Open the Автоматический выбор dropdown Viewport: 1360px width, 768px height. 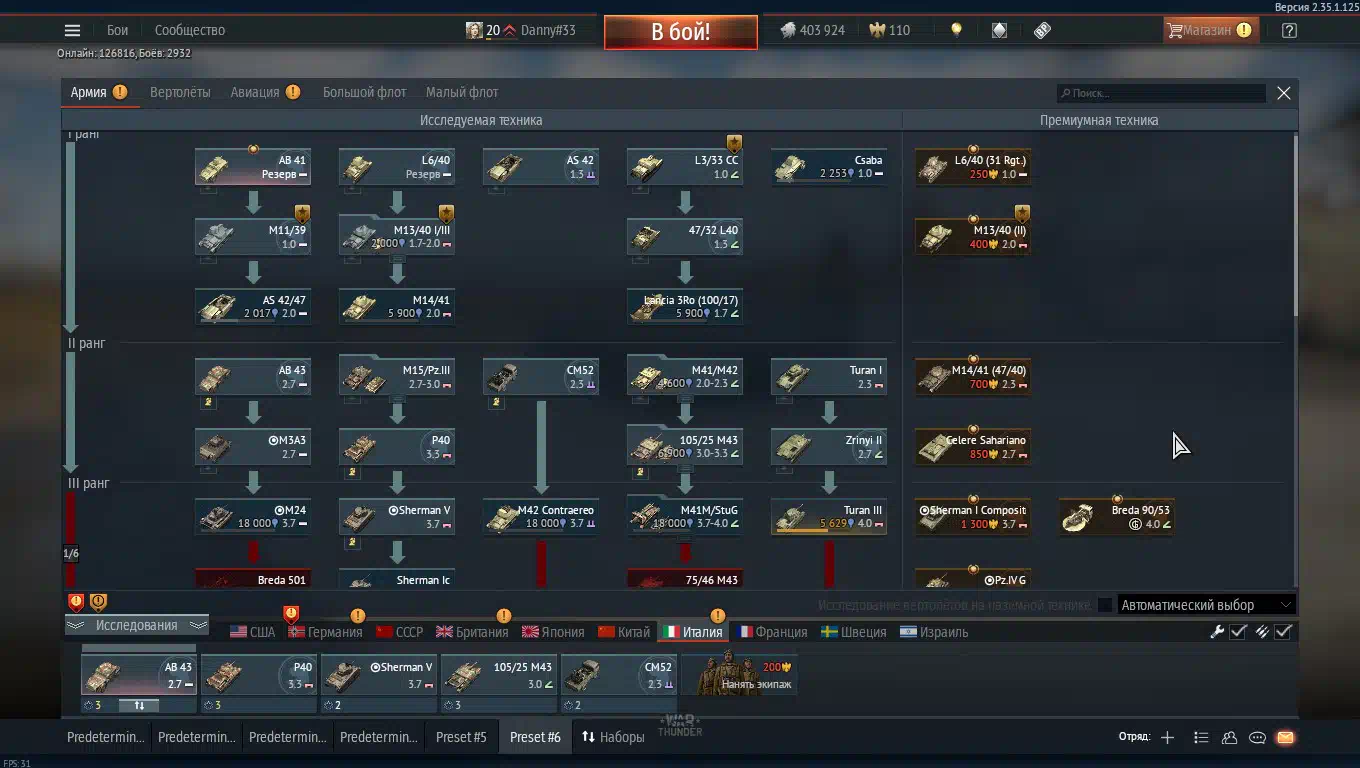(1206, 605)
